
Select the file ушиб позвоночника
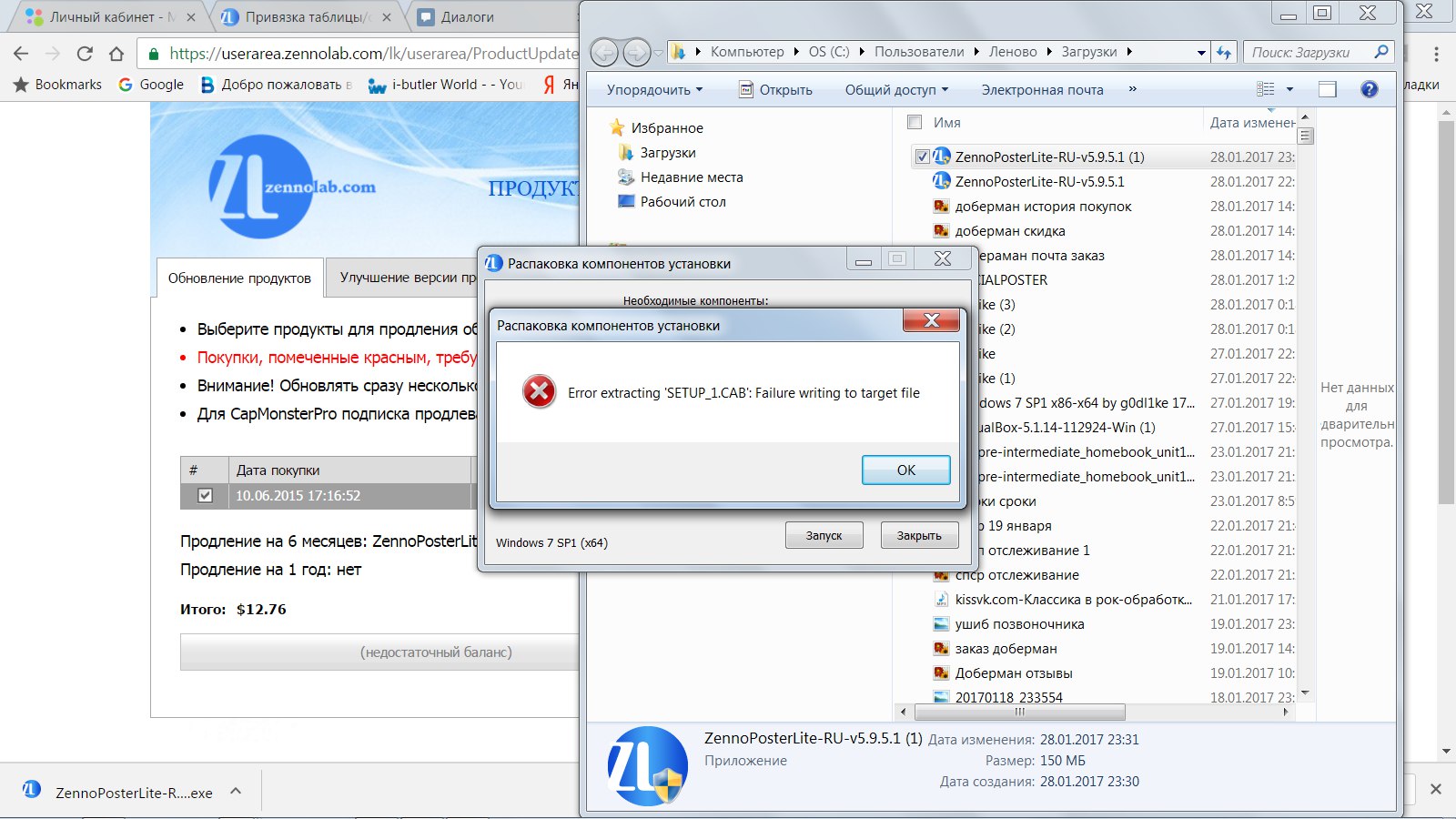[x=1019, y=623]
